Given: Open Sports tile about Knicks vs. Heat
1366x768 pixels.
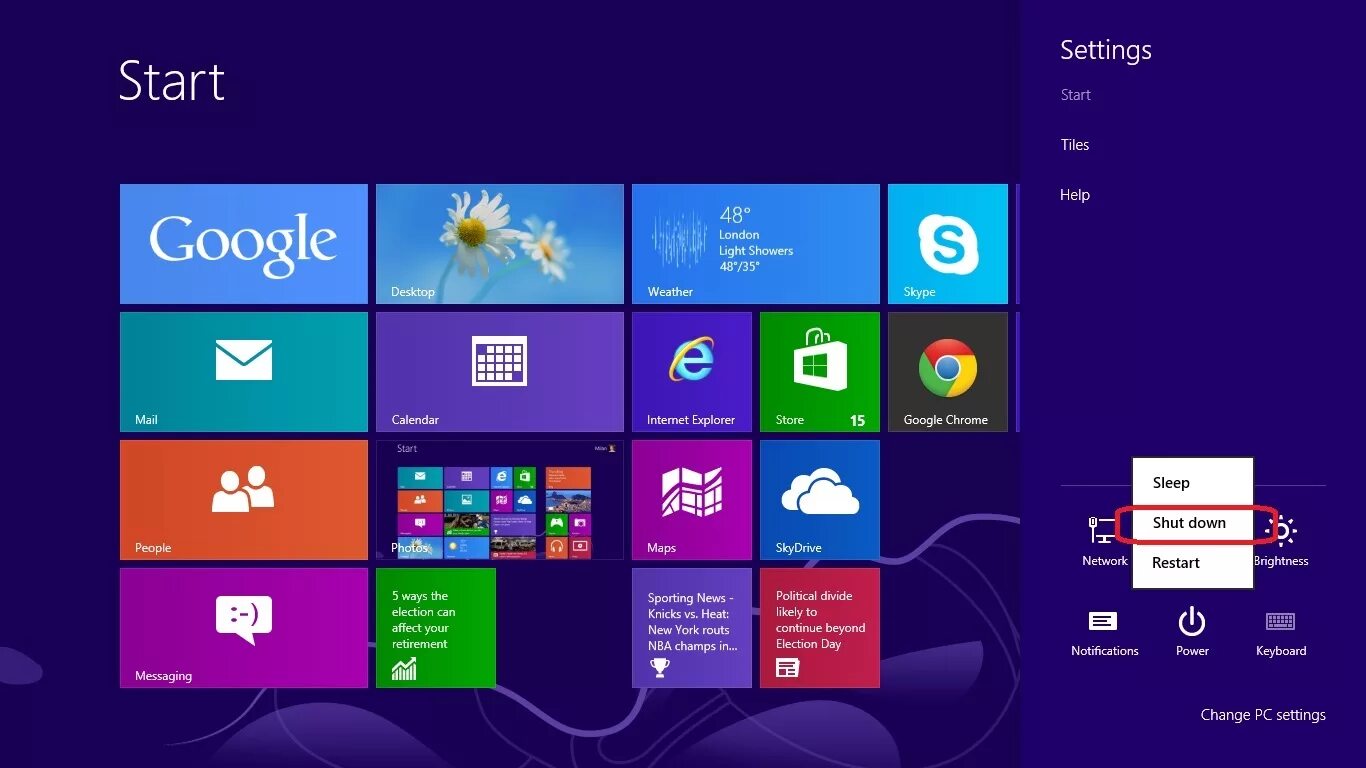Looking at the screenshot, I should [692, 628].
